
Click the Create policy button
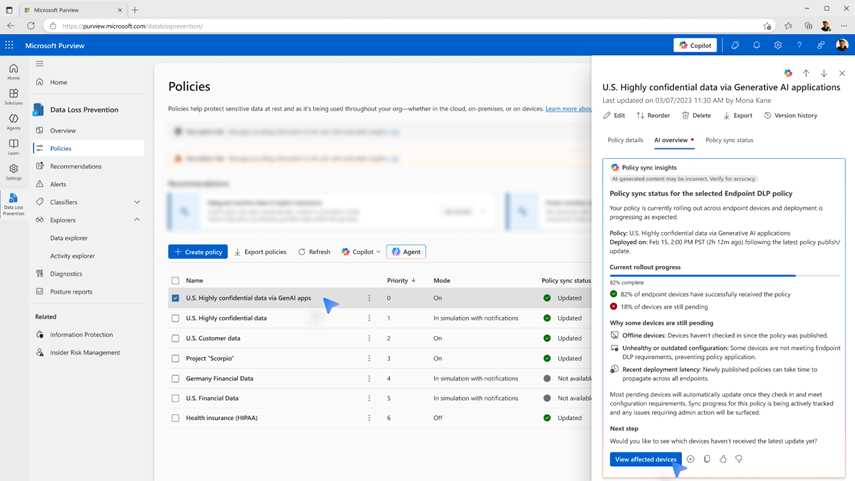pos(198,252)
